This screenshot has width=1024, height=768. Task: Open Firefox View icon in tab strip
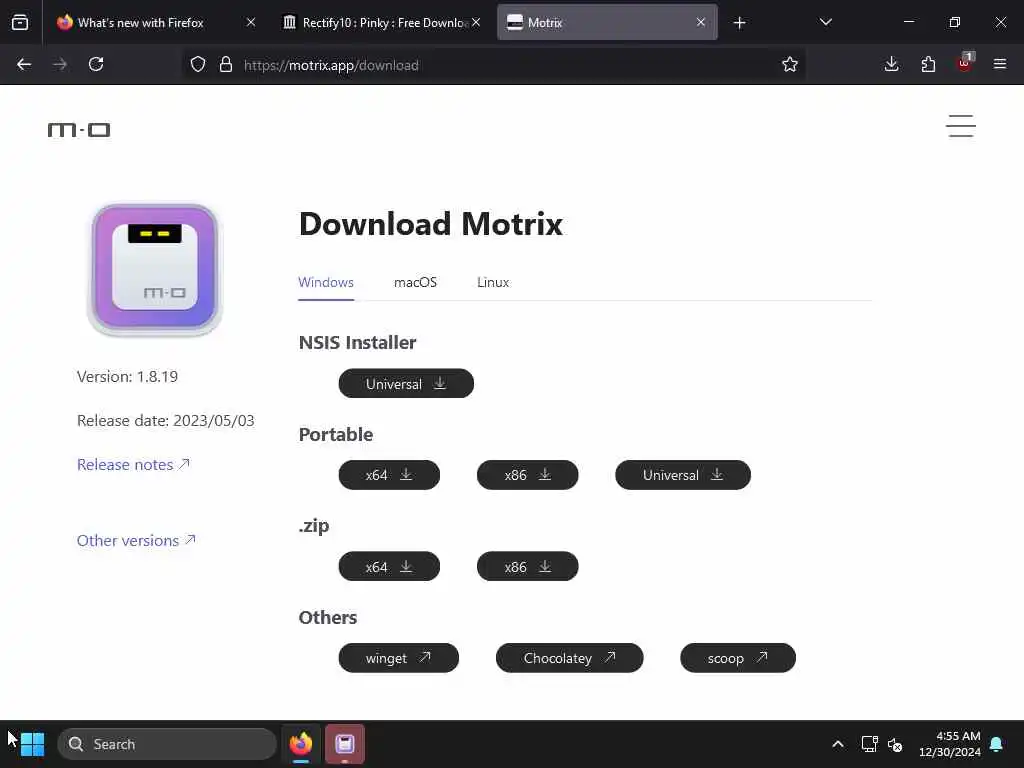click(x=20, y=23)
